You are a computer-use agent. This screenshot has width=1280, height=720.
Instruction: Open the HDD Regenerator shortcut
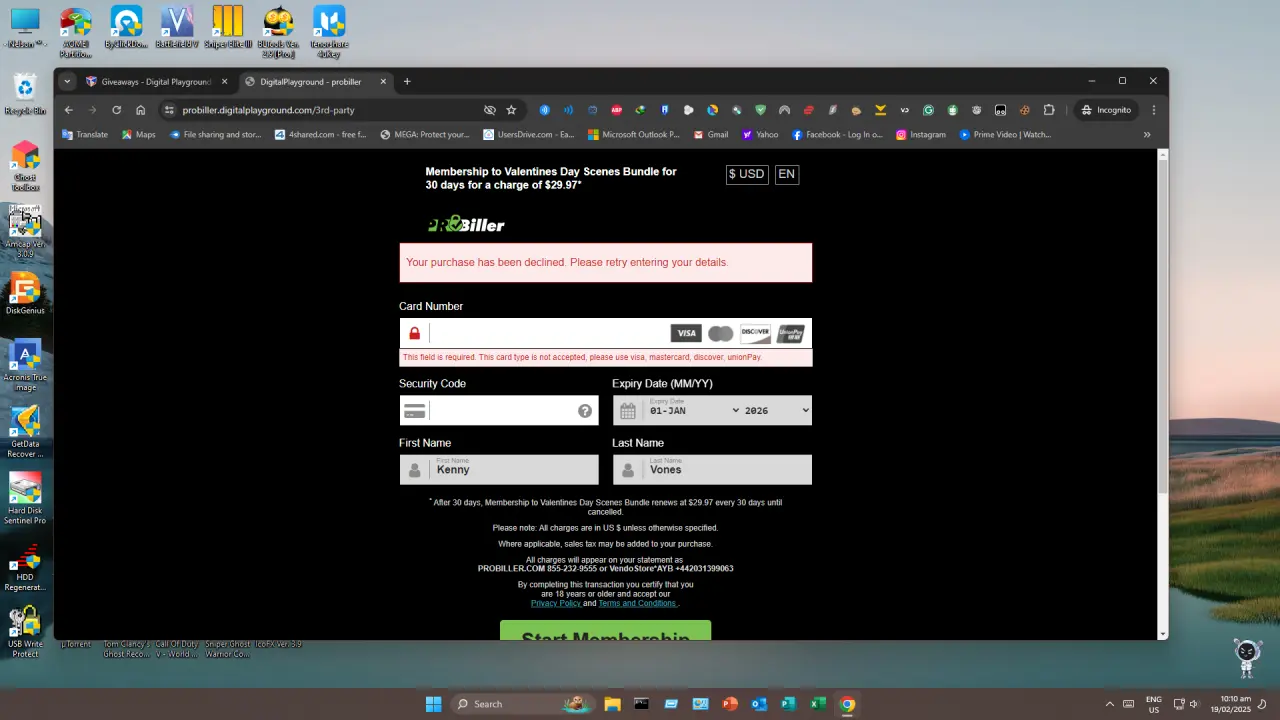[x=25, y=566]
